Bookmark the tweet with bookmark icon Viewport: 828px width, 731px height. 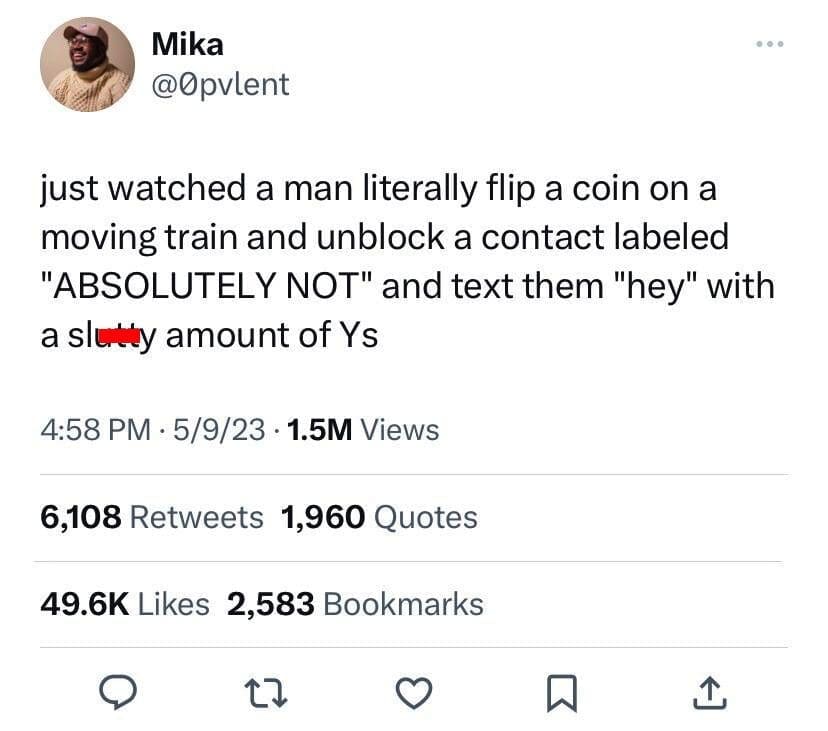tap(562, 693)
